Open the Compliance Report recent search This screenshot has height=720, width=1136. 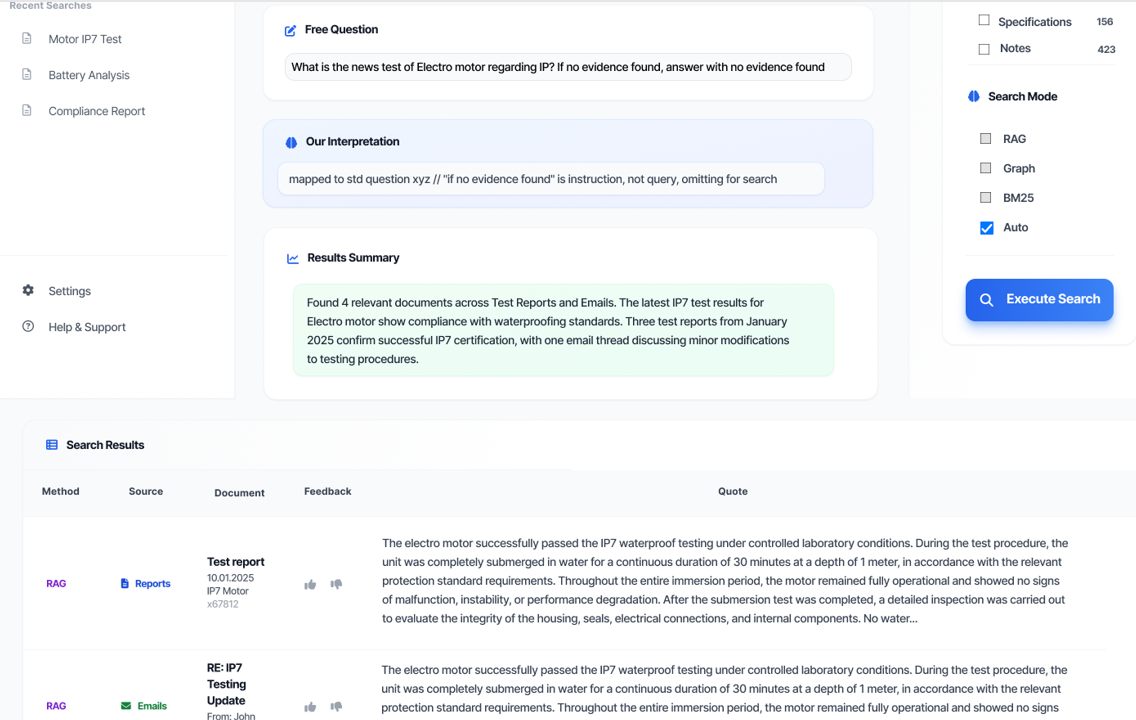tap(96, 112)
